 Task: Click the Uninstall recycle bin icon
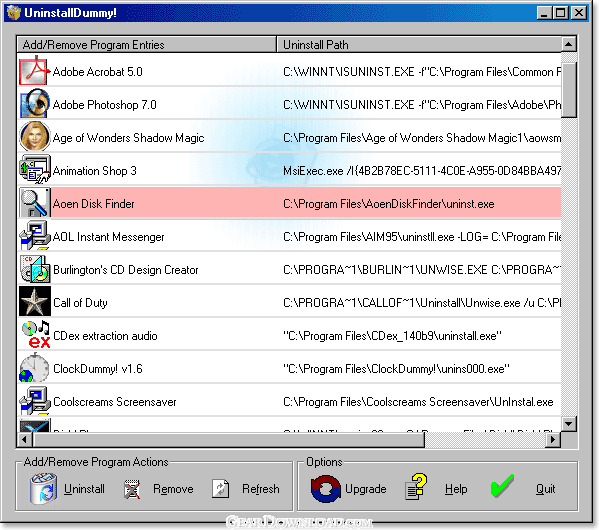click(44, 488)
